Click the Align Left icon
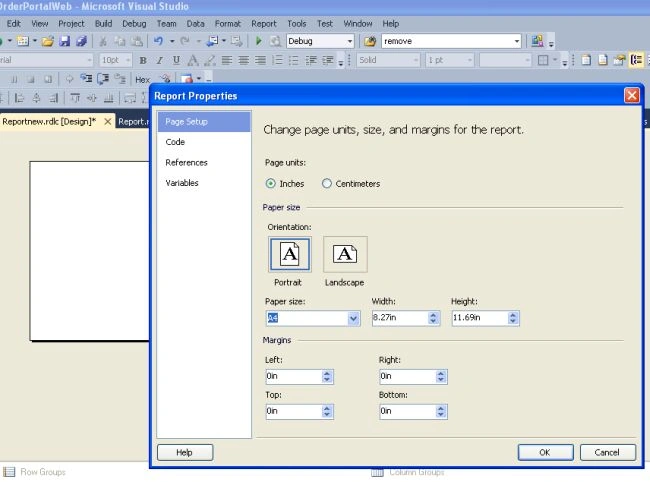 coord(227,61)
